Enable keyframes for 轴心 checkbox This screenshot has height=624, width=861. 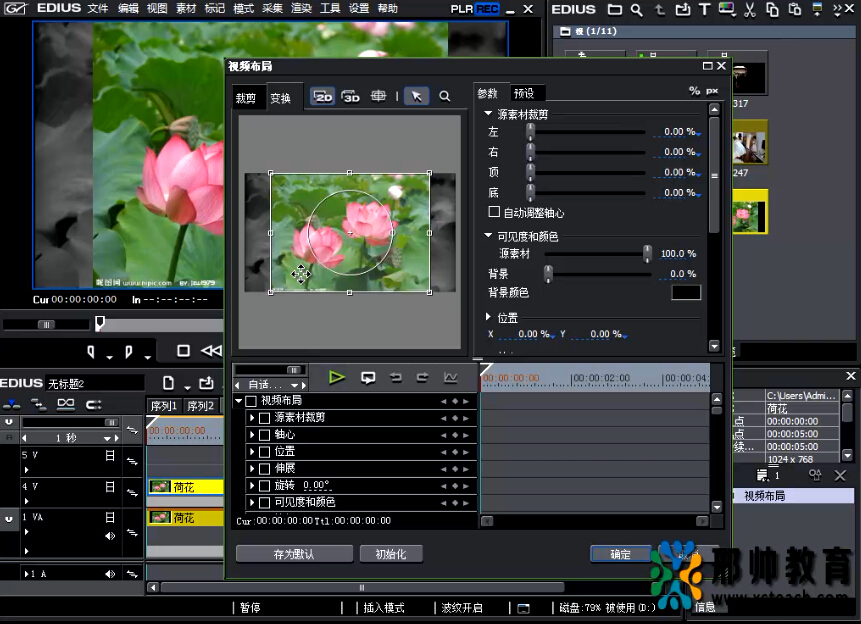click(265, 435)
